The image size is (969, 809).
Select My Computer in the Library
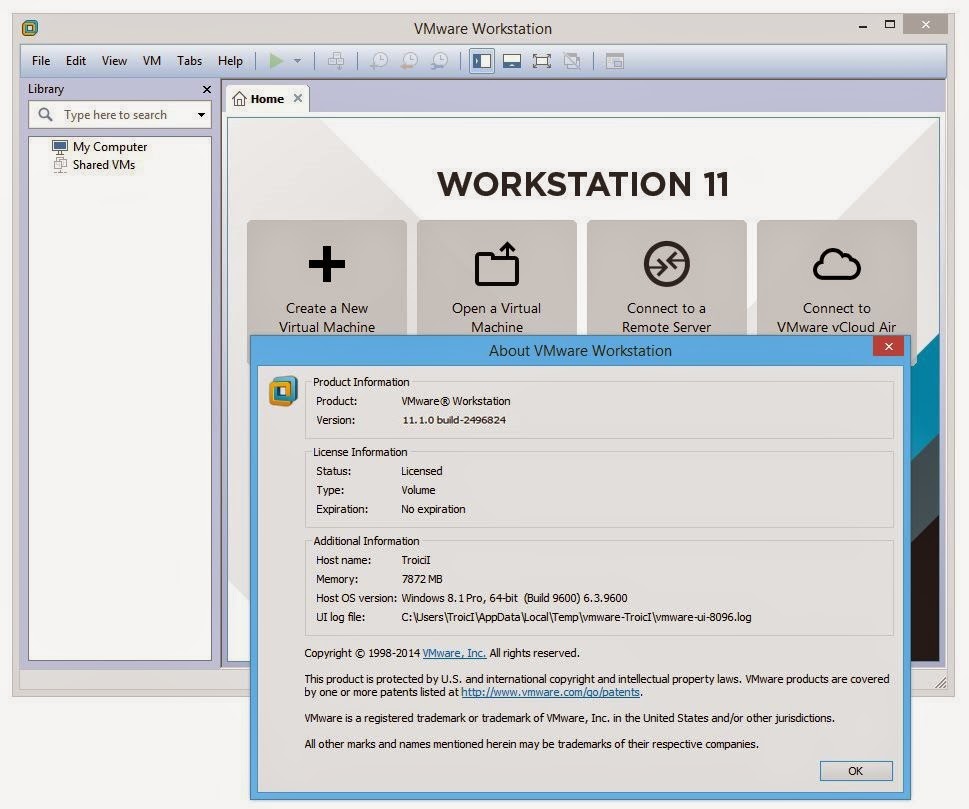[x=110, y=146]
